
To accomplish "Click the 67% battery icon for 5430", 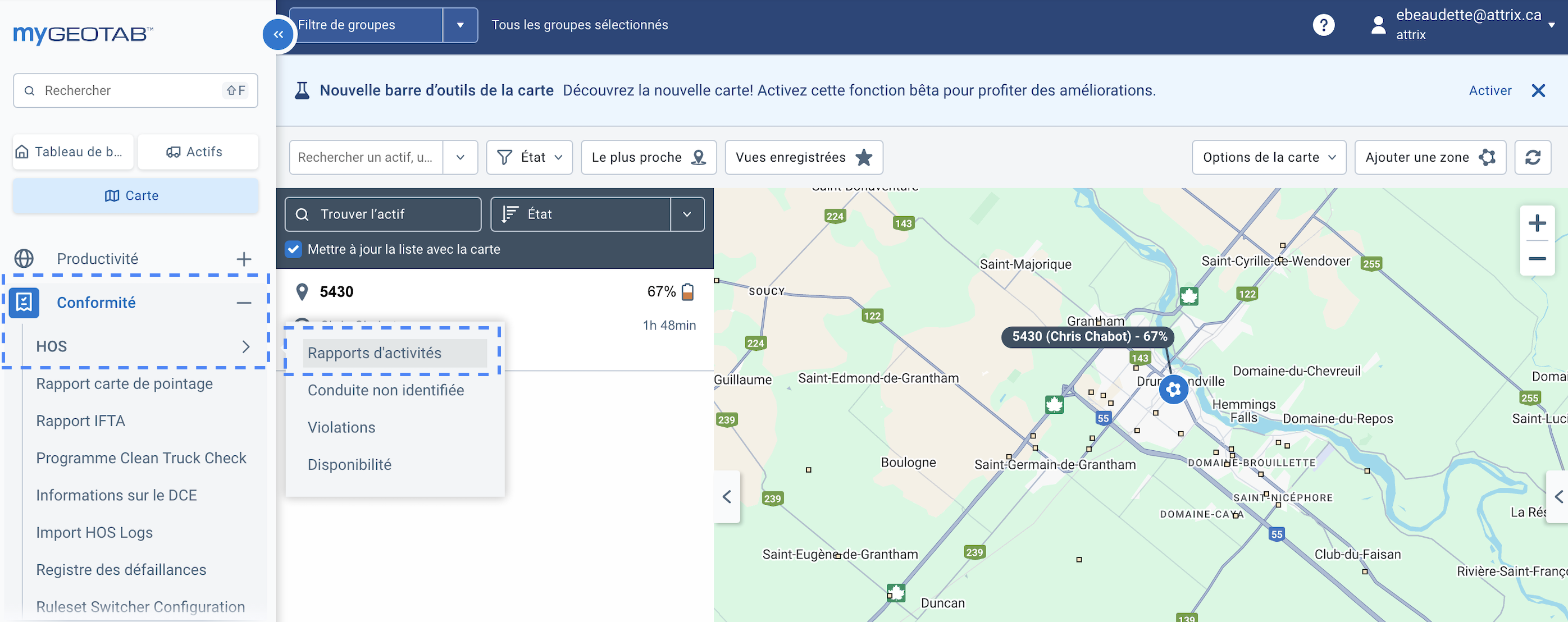I will 687,292.
